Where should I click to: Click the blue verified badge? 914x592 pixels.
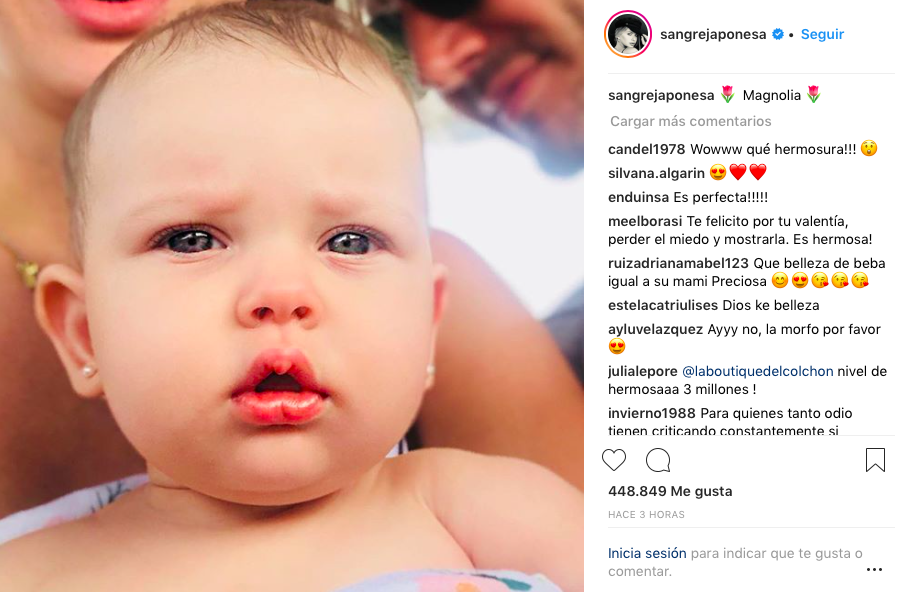[x=778, y=34]
